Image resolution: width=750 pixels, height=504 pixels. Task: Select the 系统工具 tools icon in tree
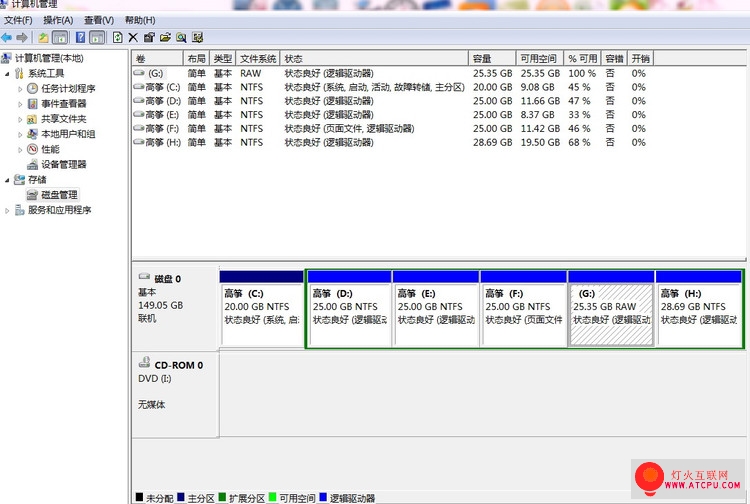click(x=19, y=73)
